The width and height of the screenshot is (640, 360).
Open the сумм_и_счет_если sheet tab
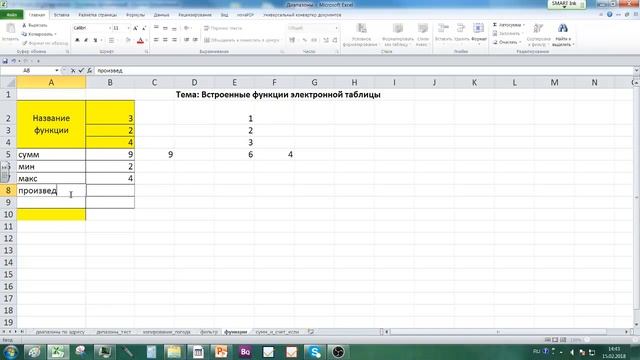[x=277, y=332]
